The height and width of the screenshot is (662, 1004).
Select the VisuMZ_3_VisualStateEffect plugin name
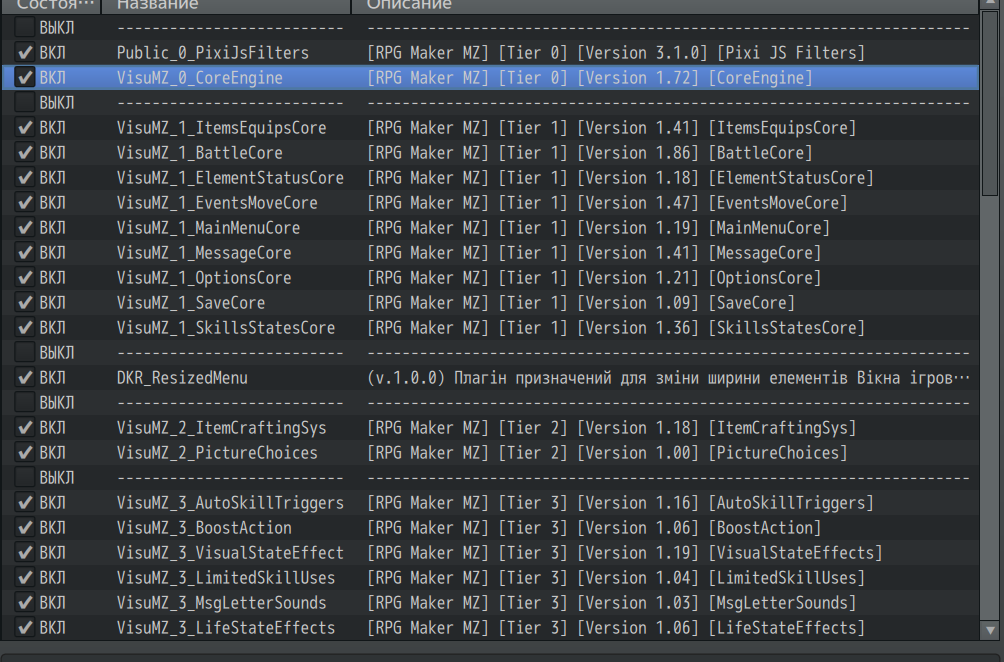(231, 553)
